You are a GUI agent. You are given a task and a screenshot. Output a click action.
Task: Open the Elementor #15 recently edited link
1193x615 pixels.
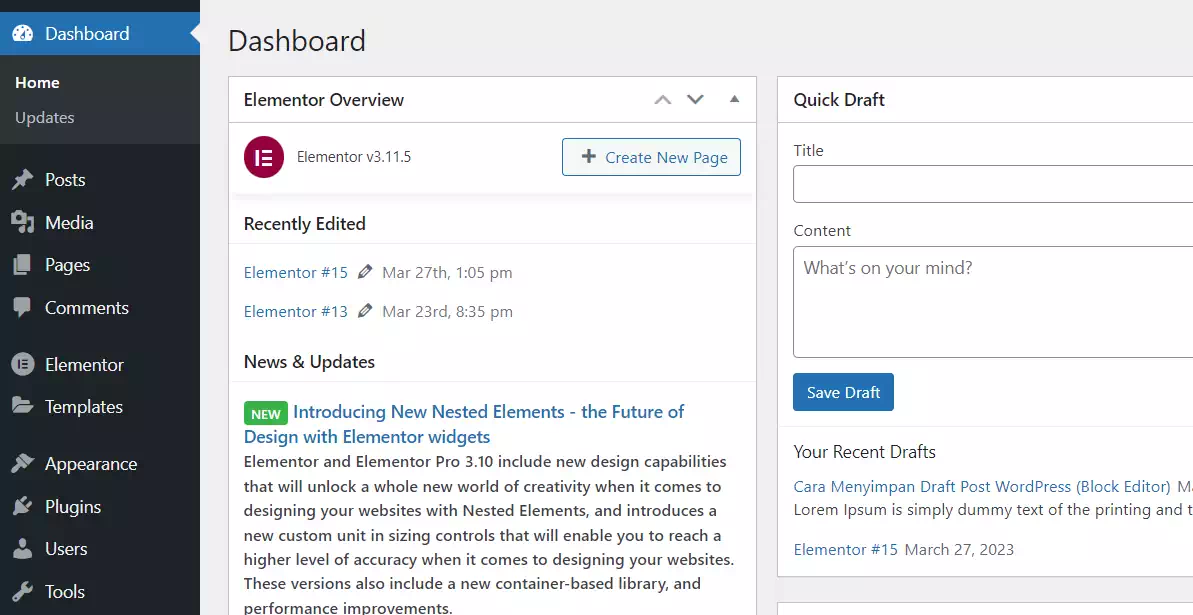coord(295,272)
